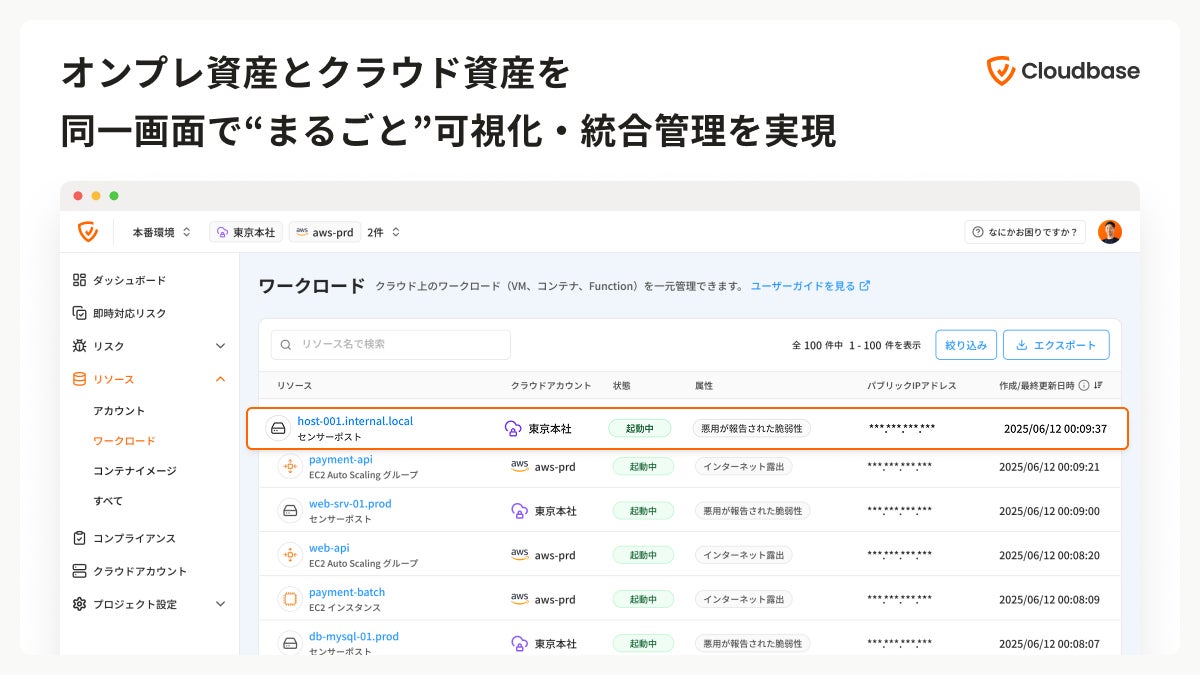Click the sort icon beside 作成/最終更新日時
The height and width of the screenshot is (675, 1200).
coord(1099,385)
